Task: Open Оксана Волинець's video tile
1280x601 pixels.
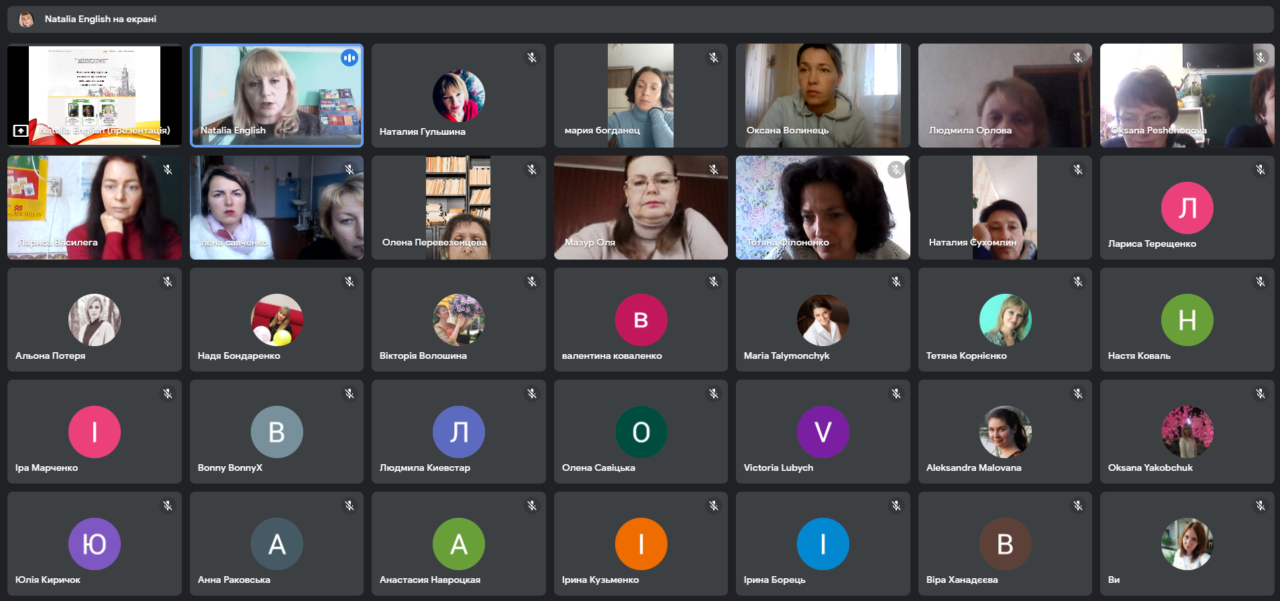Action: [x=823, y=96]
